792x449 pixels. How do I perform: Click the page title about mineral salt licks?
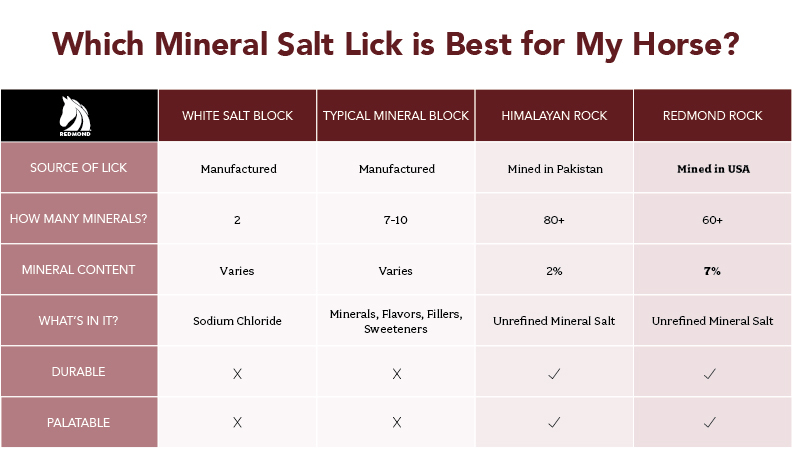tap(396, 44)
